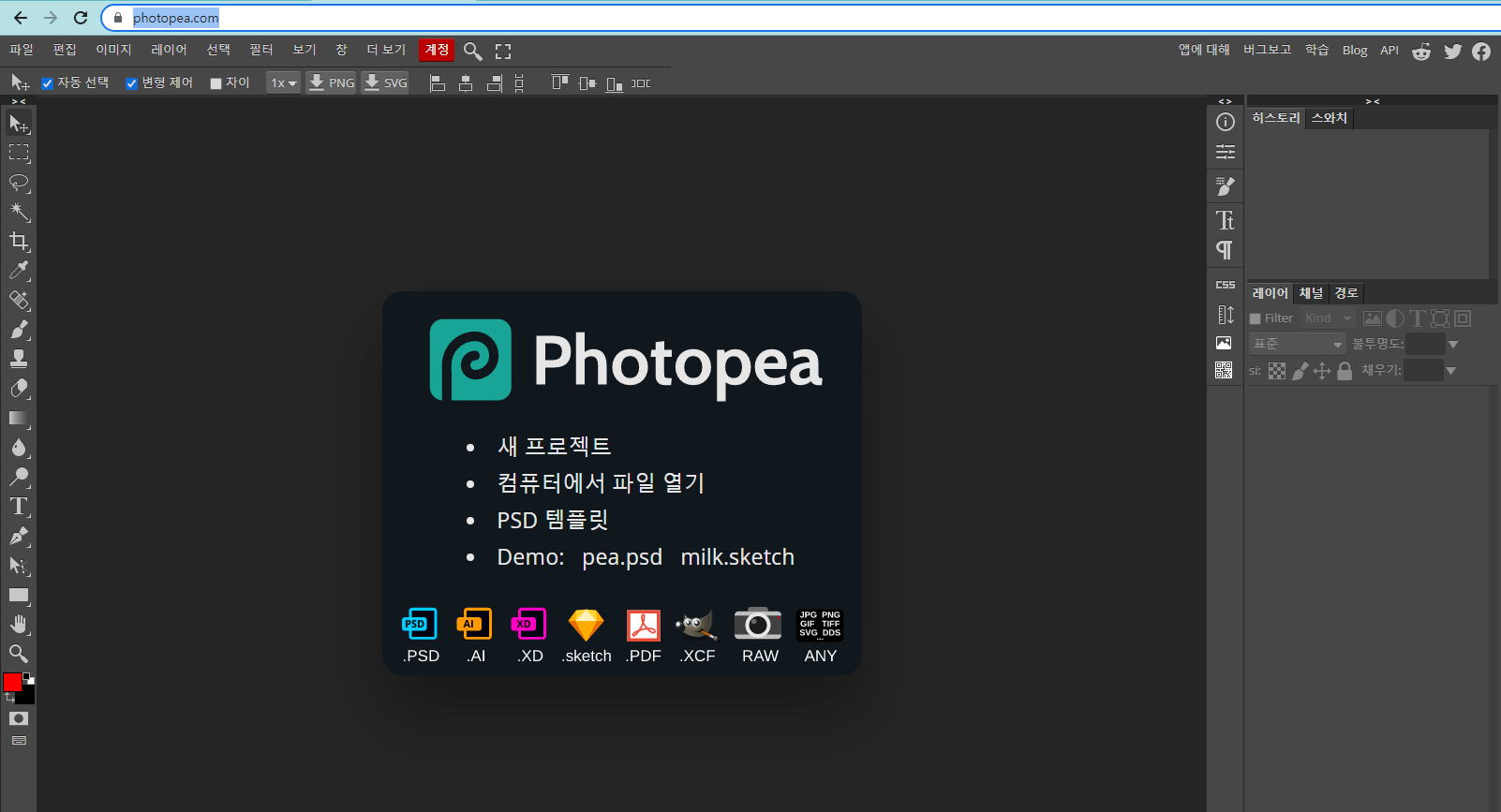Screen dimensions: 1501x812
Task: Pick the Magic Wand tool
Action: [x=19, y=212]
